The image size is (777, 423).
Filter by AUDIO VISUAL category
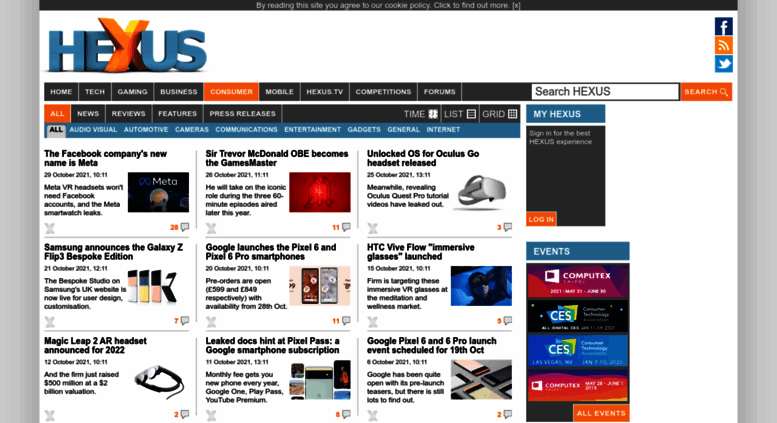point(93,130)
